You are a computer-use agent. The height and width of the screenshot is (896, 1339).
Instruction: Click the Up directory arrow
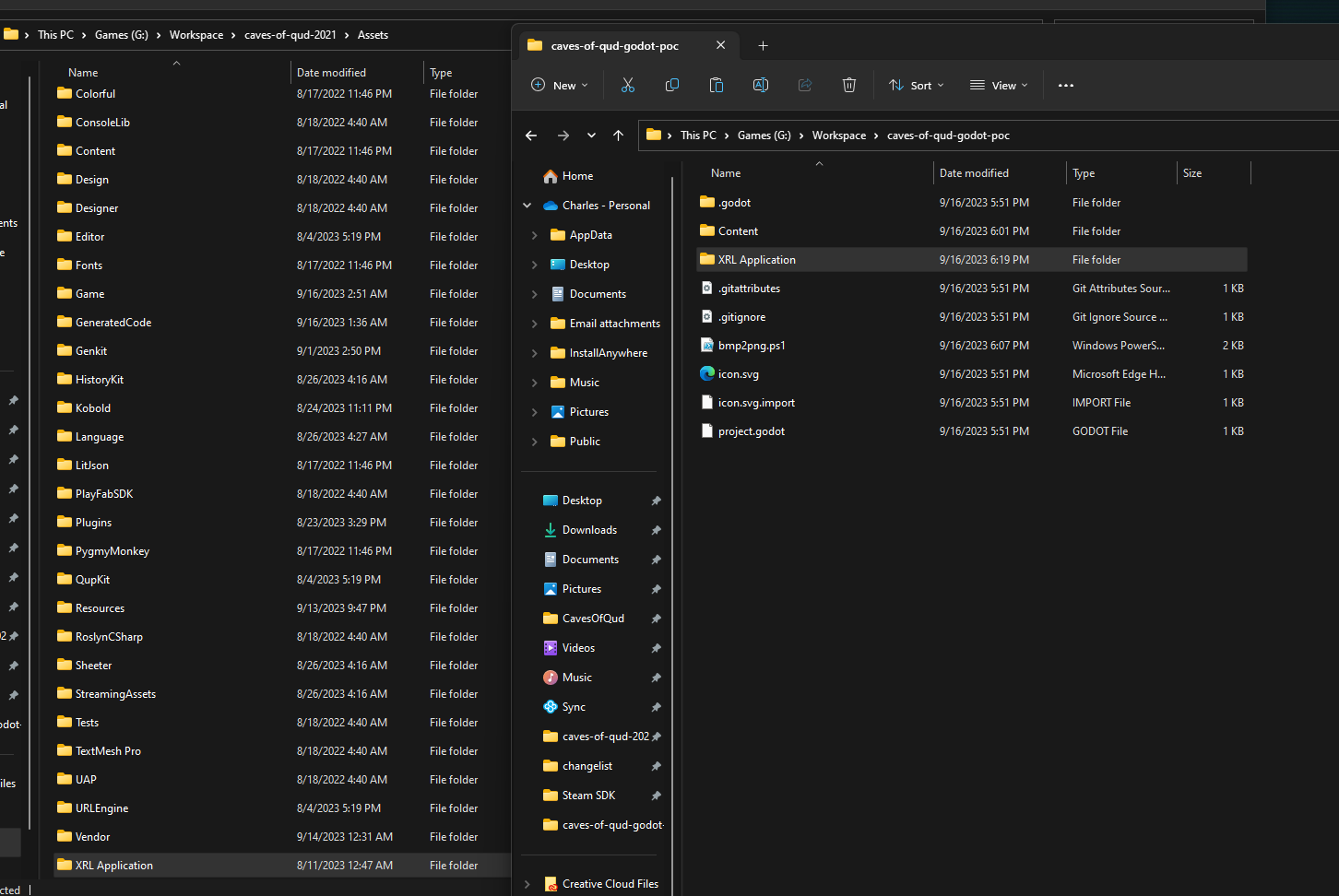point(618,136)
